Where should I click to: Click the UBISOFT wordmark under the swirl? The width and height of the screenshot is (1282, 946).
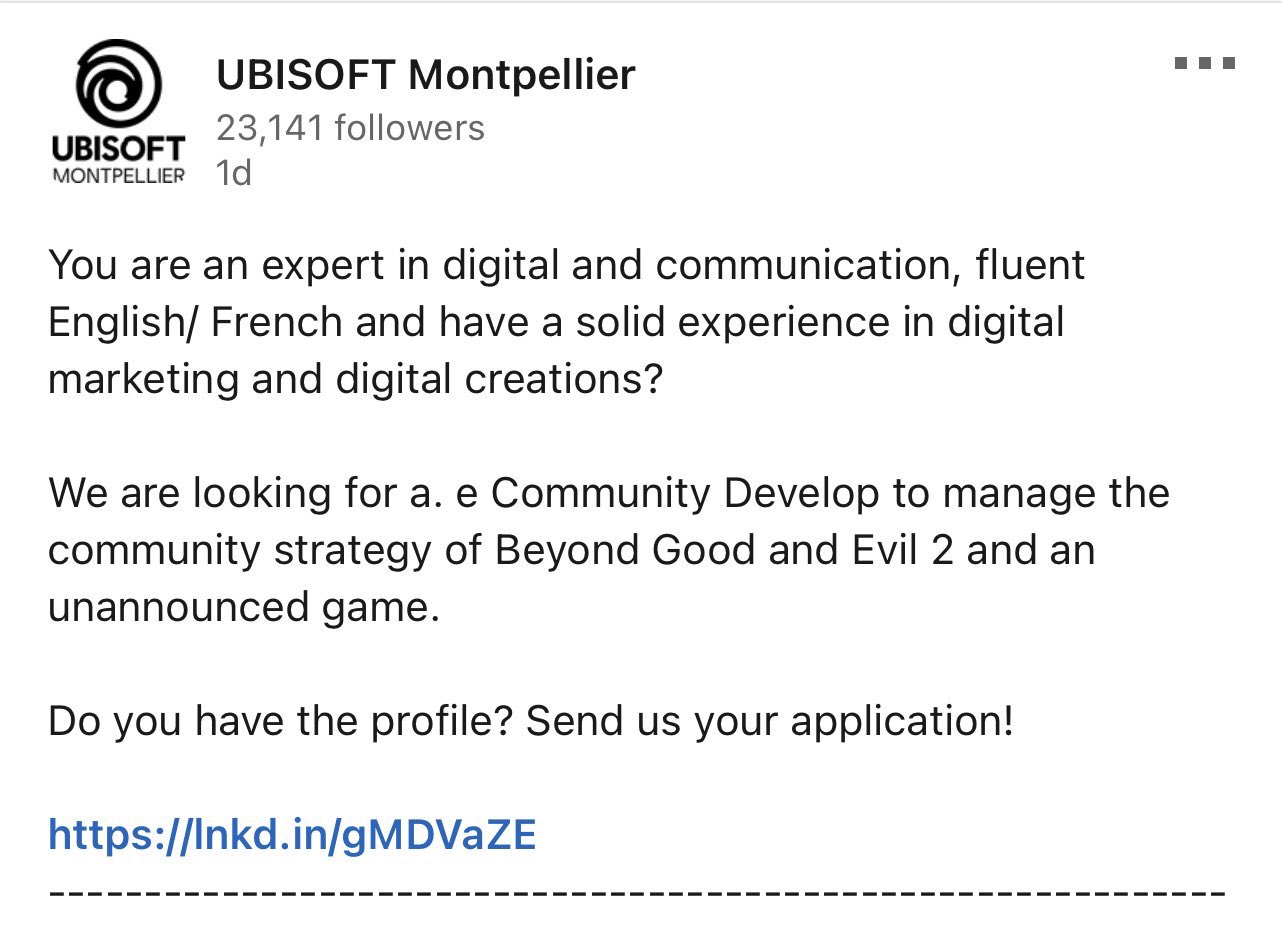tap(118, 150)
